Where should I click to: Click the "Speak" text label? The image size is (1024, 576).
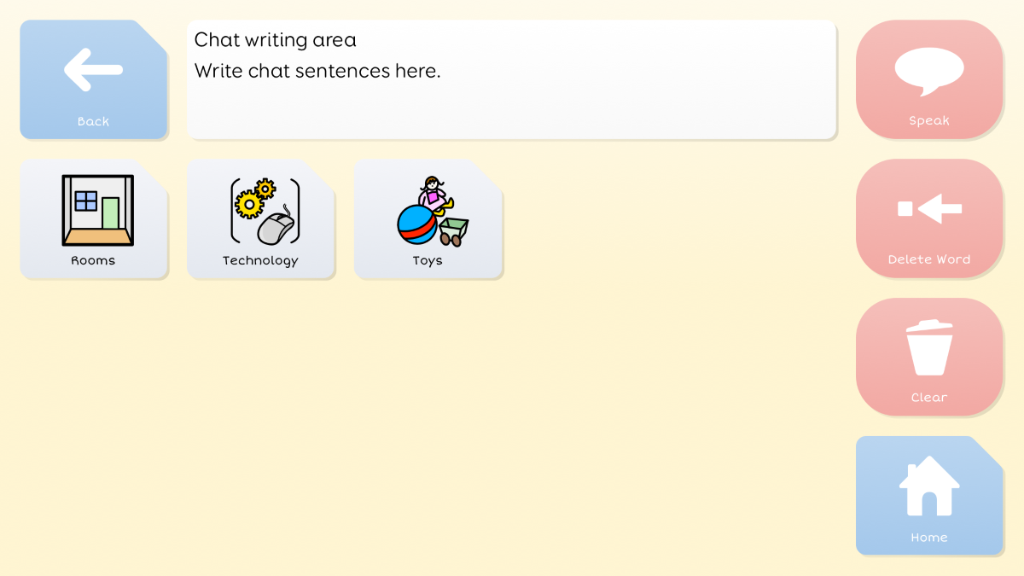[x=929, y=121]
